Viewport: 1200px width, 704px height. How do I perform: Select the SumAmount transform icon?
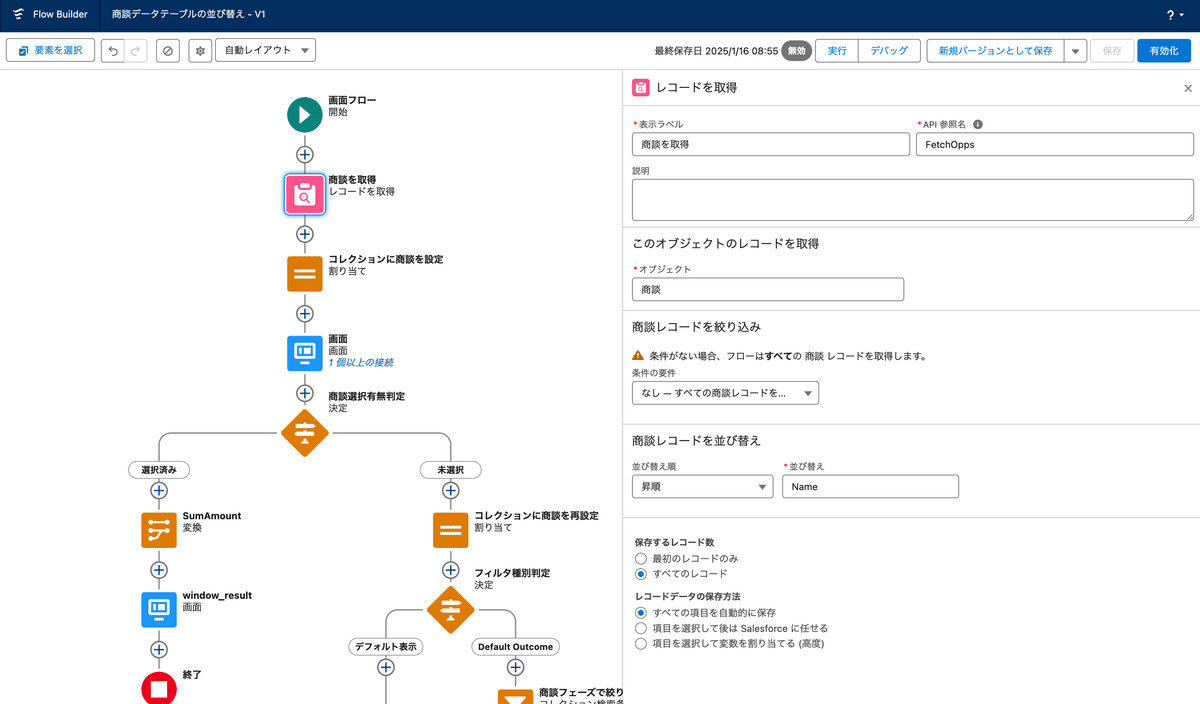point(159,530)
